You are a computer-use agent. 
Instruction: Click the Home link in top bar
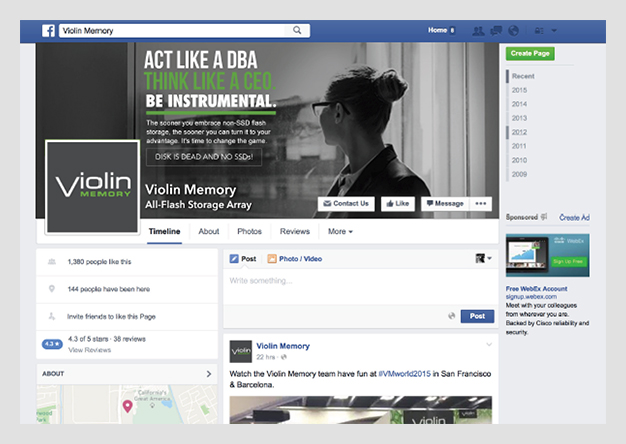438,30
